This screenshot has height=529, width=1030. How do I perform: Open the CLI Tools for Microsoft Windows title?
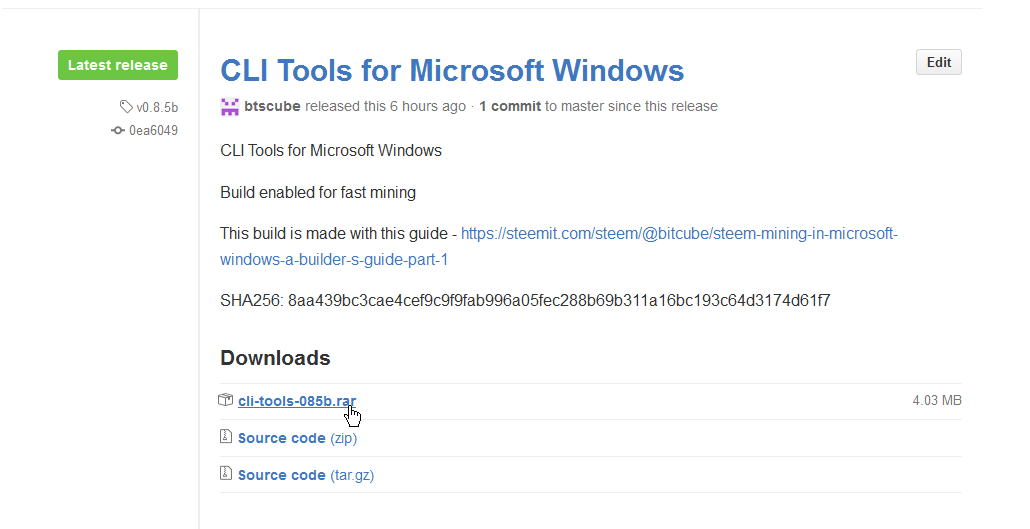[x=452, y=70]
